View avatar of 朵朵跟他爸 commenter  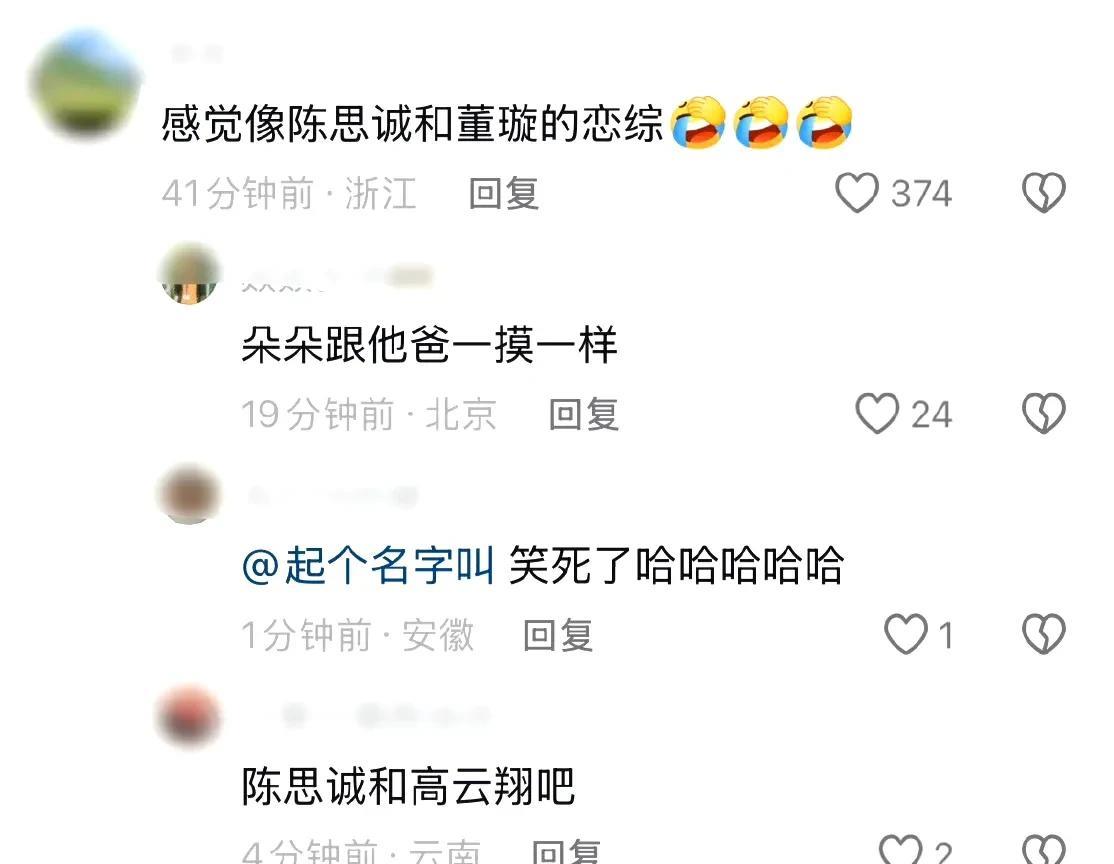(189, 273)
